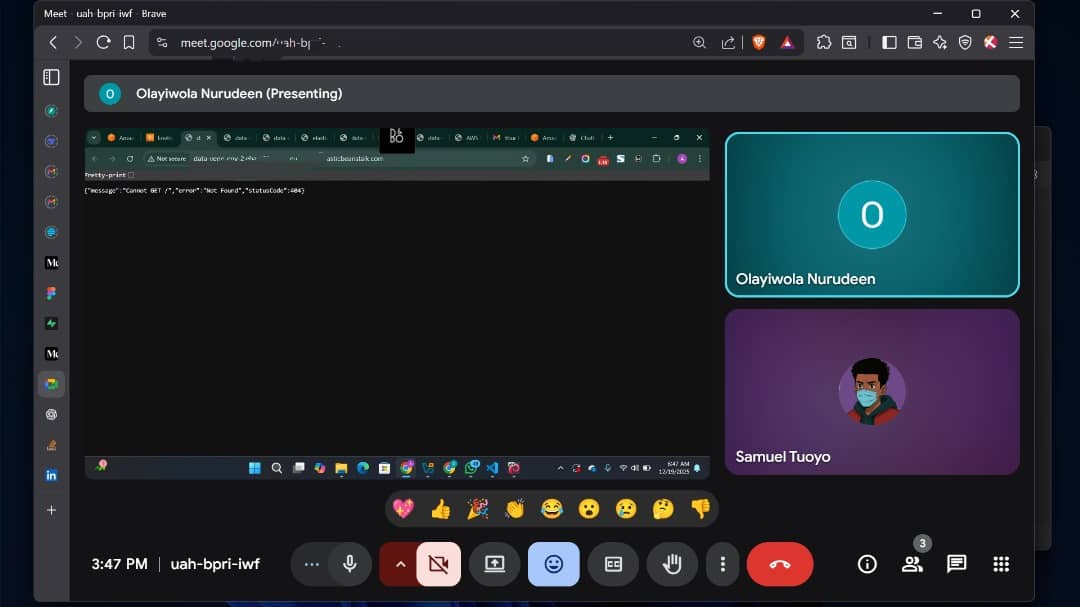Add a new tab with plus button
This screenshot has width=1080, height=607.
[52, 511]
